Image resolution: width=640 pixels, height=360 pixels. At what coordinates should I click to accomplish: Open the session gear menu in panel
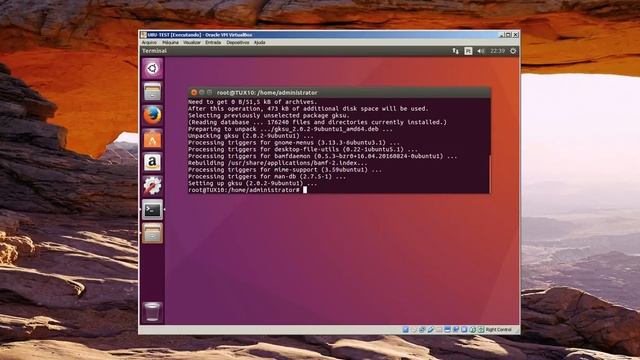click(x=513, y=51)
